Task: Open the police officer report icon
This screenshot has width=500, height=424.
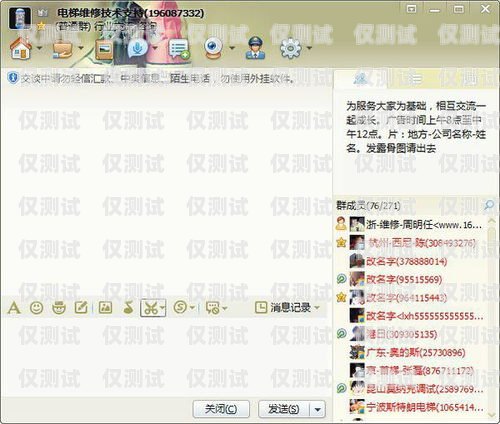Action: [x=255, y=49]
